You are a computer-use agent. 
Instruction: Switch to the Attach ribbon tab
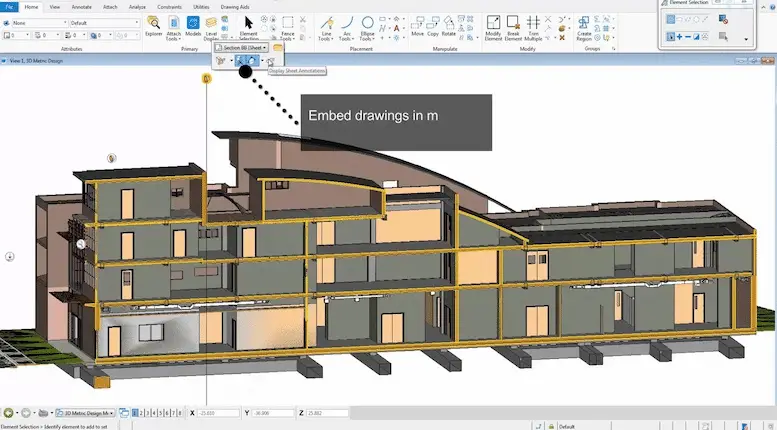(110, 7)
